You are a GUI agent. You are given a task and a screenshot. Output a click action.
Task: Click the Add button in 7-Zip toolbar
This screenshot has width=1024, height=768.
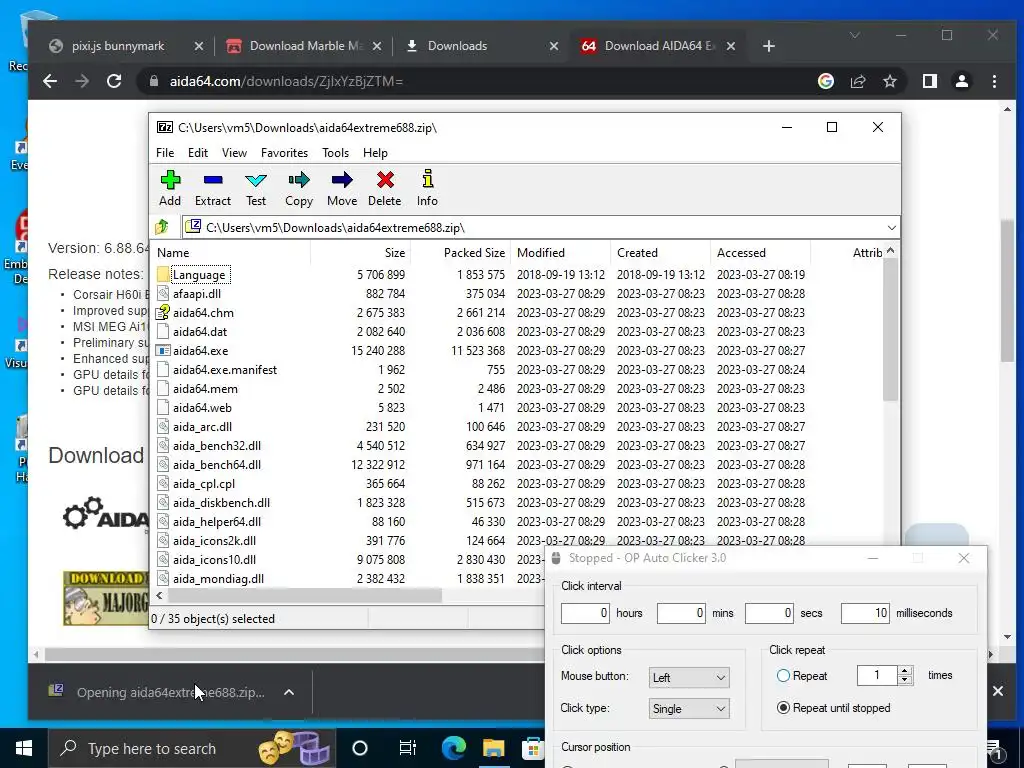coord(170,188)
